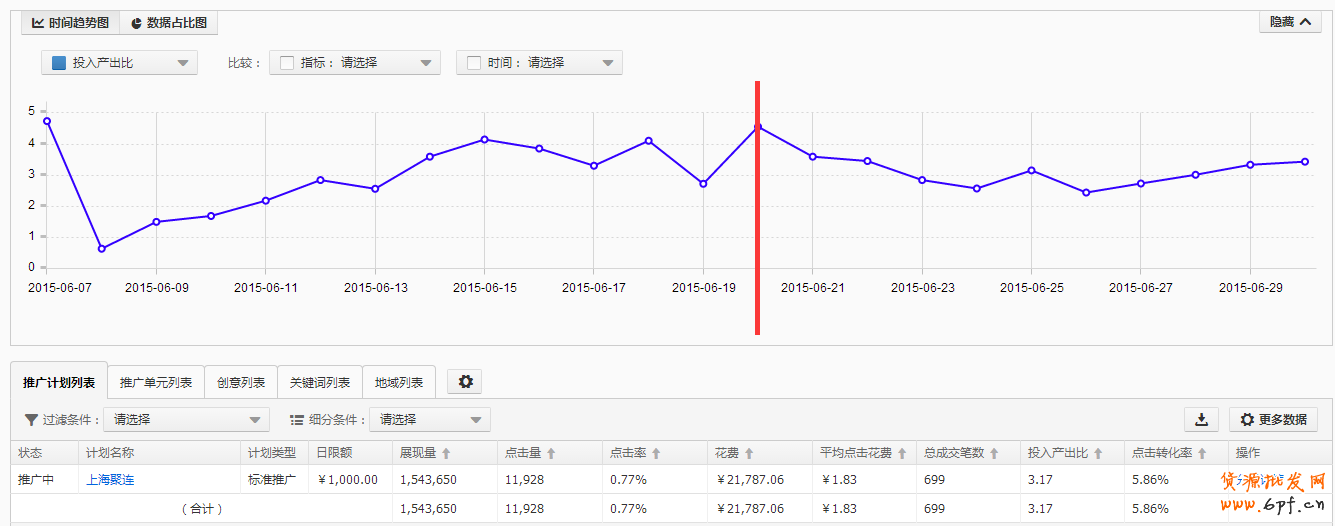
Task: Open the 细分条件 请选择 dropdown
Action: tap(429, 420)
